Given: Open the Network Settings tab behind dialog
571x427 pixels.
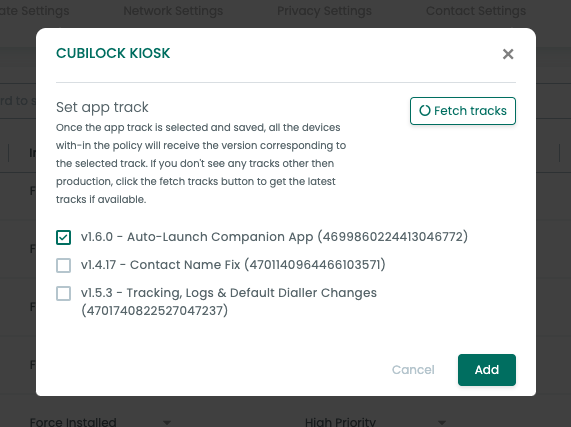Looking at the screenshot, I should [173, 11].
